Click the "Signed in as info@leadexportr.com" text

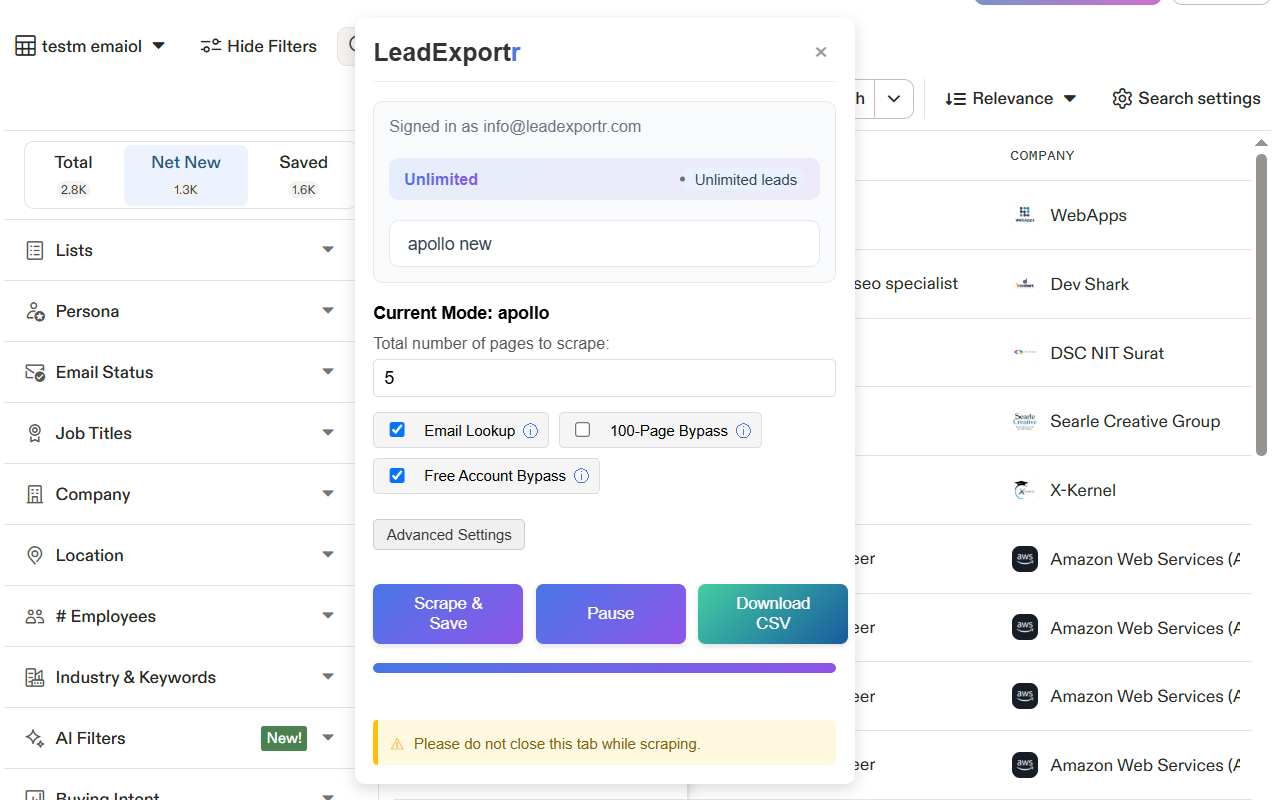coord(515,127)
